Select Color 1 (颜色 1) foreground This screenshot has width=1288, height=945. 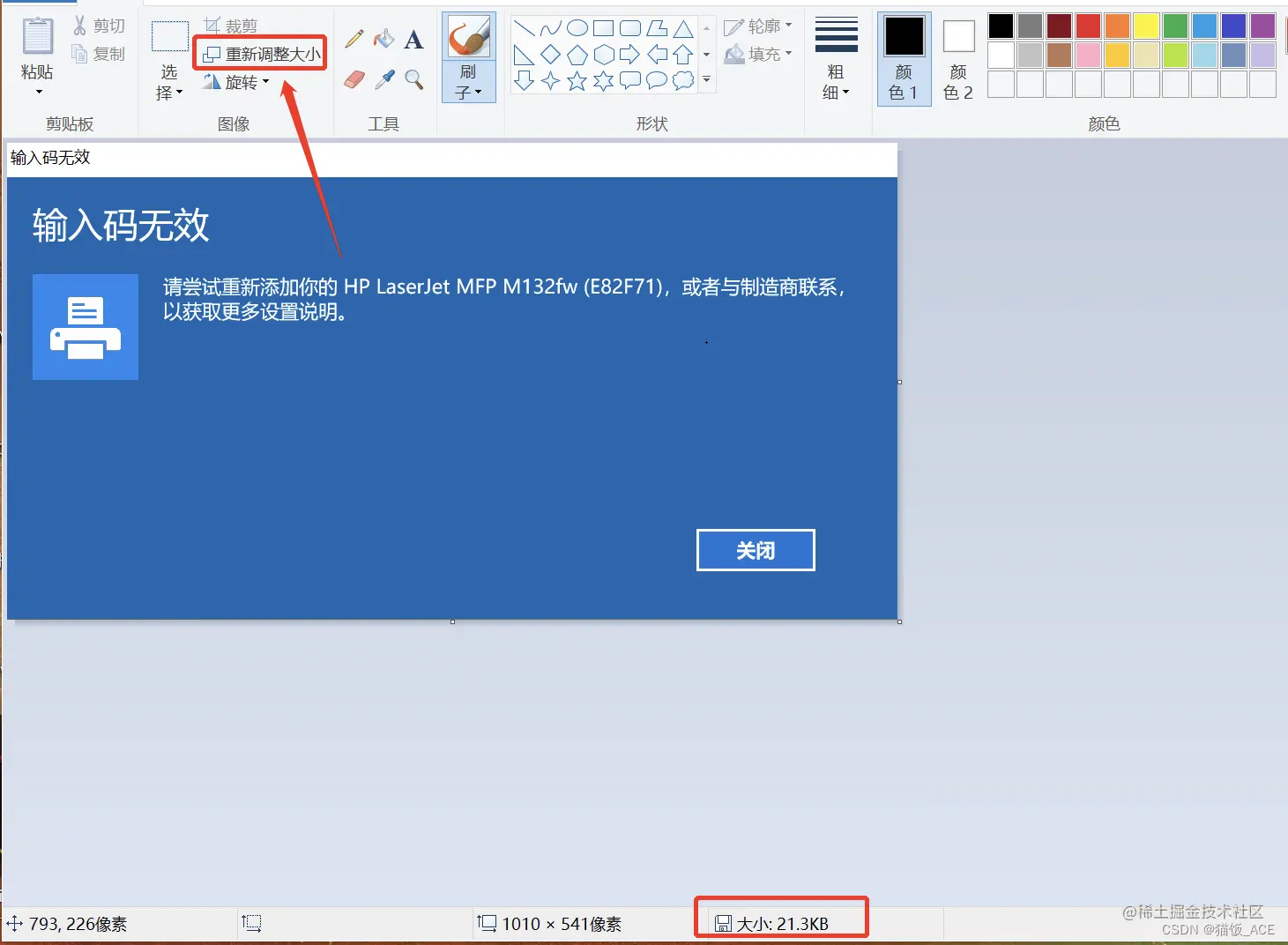tap(904, 60)
